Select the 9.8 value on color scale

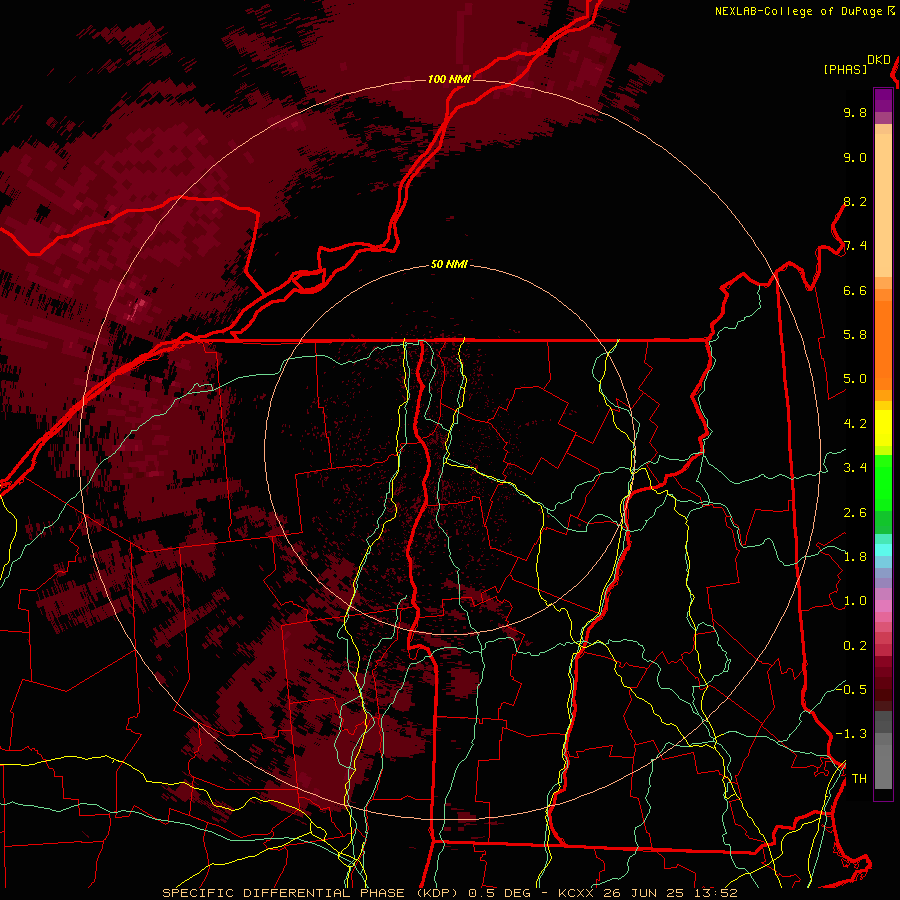tap(855, 112)
